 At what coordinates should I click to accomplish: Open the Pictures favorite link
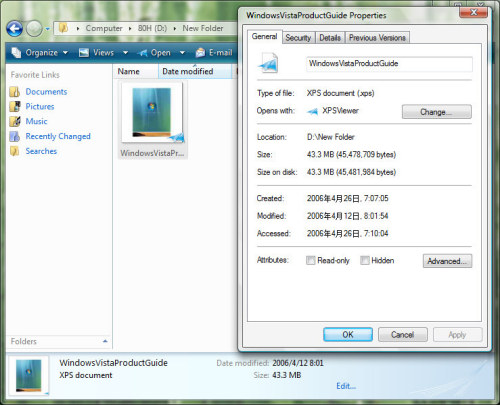[x=40, y=107]
